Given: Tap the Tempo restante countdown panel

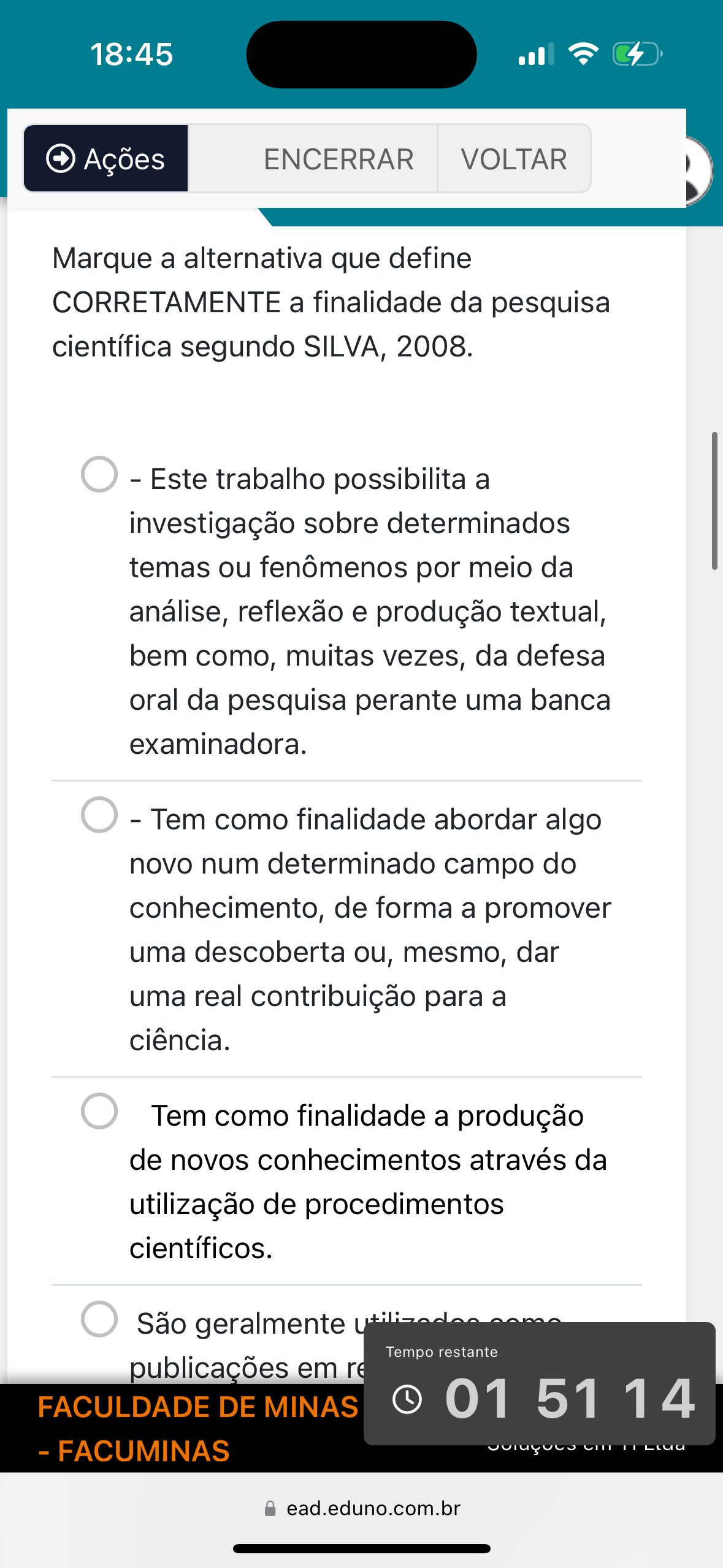Looking at the screenshot, I should (x=539, y=1383).
